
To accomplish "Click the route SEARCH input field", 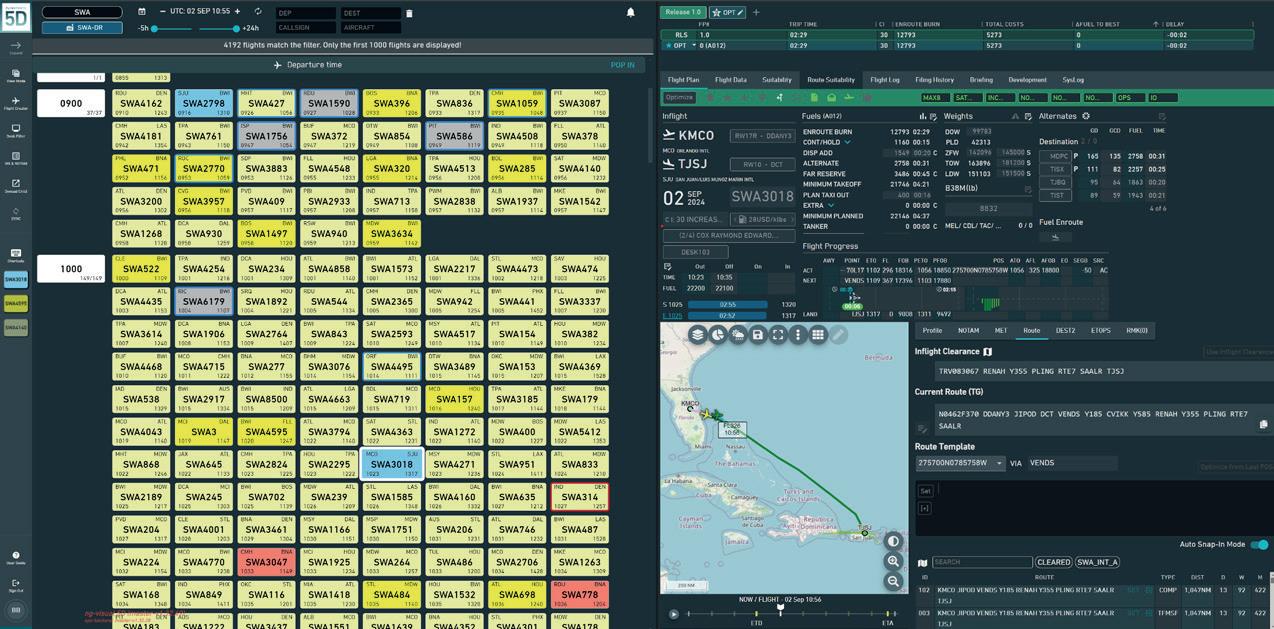I will pos(981,562).
